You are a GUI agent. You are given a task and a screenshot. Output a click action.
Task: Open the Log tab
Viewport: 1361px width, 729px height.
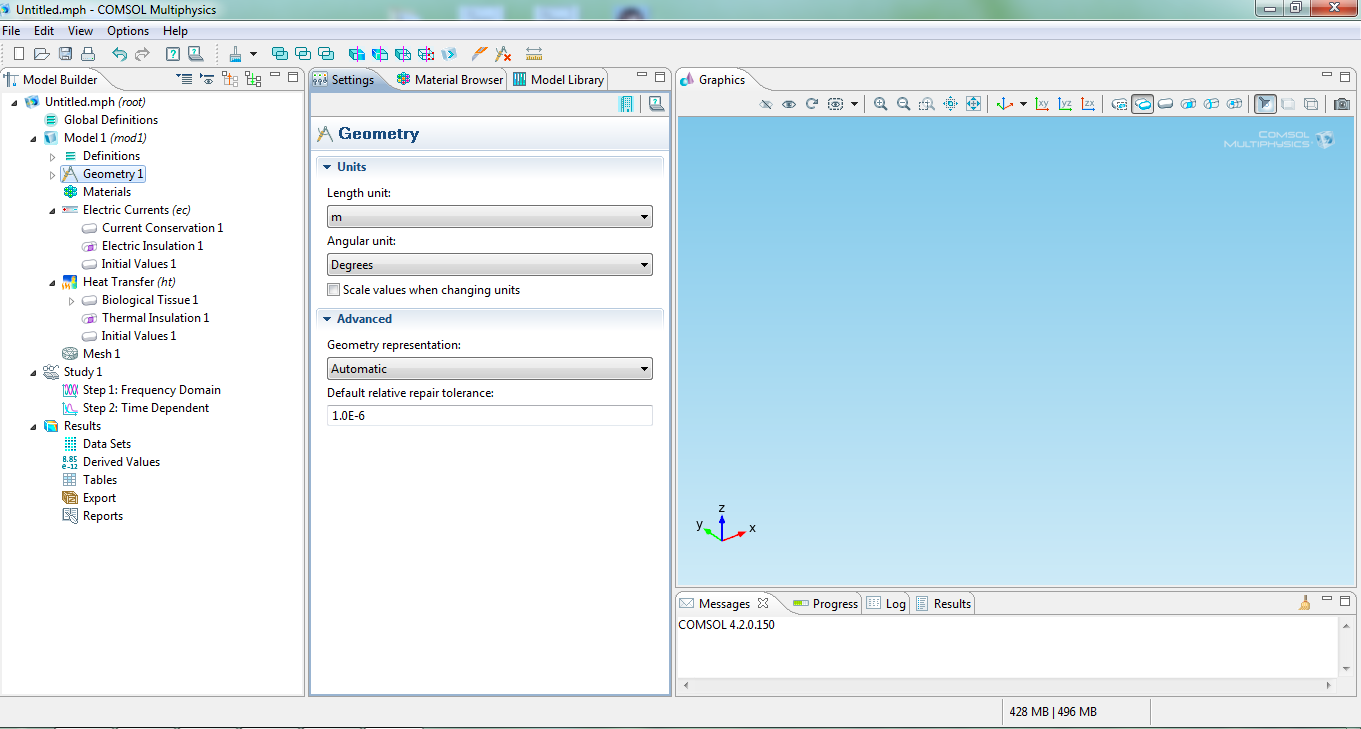coord(886,604)
